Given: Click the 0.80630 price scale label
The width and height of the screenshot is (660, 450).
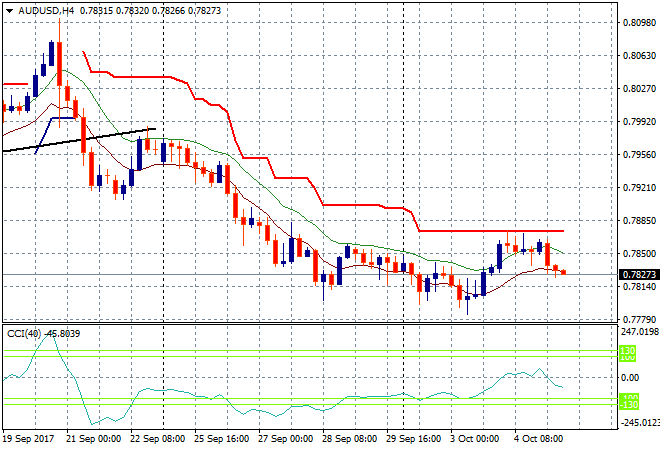Looking at the screenshot, I should 639,56.
